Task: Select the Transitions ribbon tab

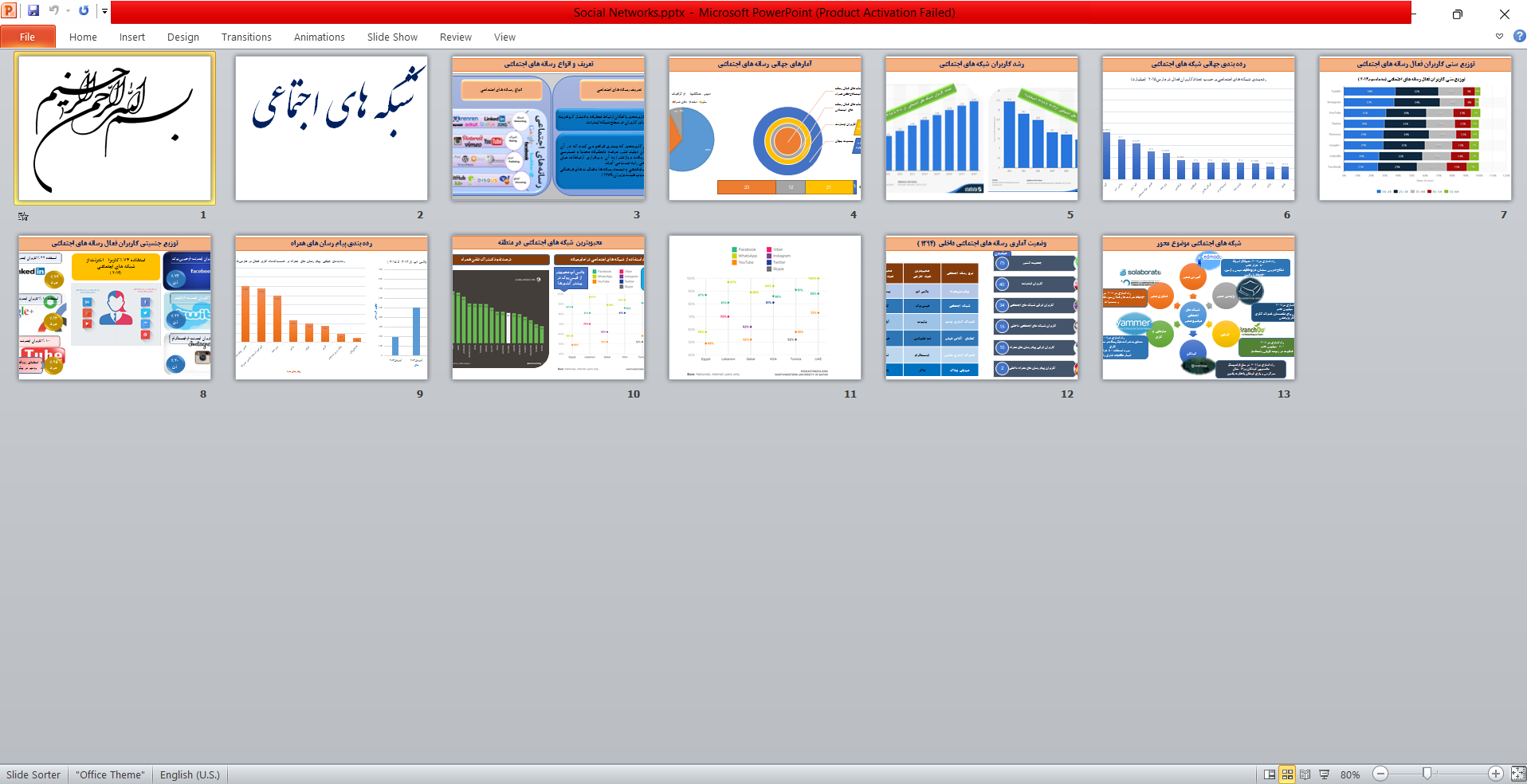Action: click(246, 37)
